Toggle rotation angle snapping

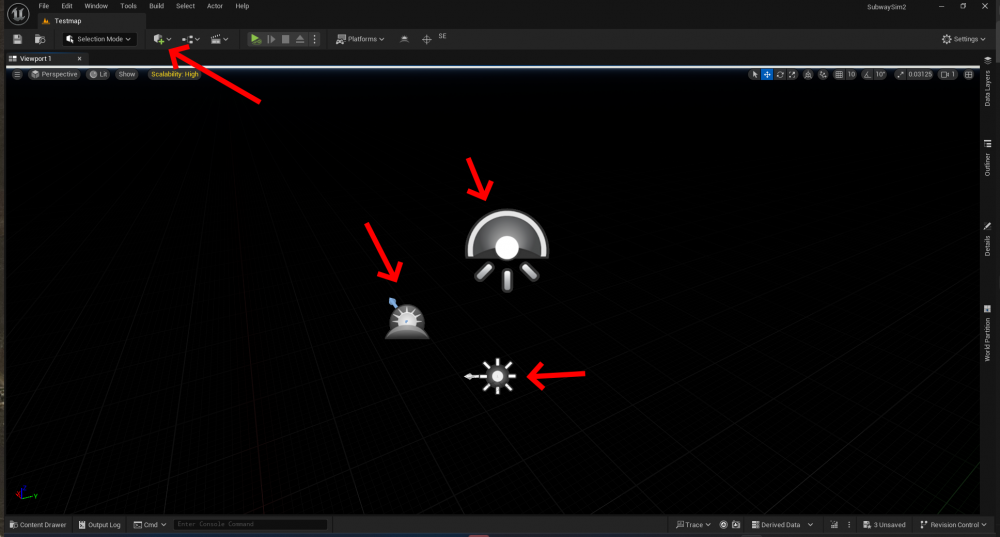click(868, 74)
